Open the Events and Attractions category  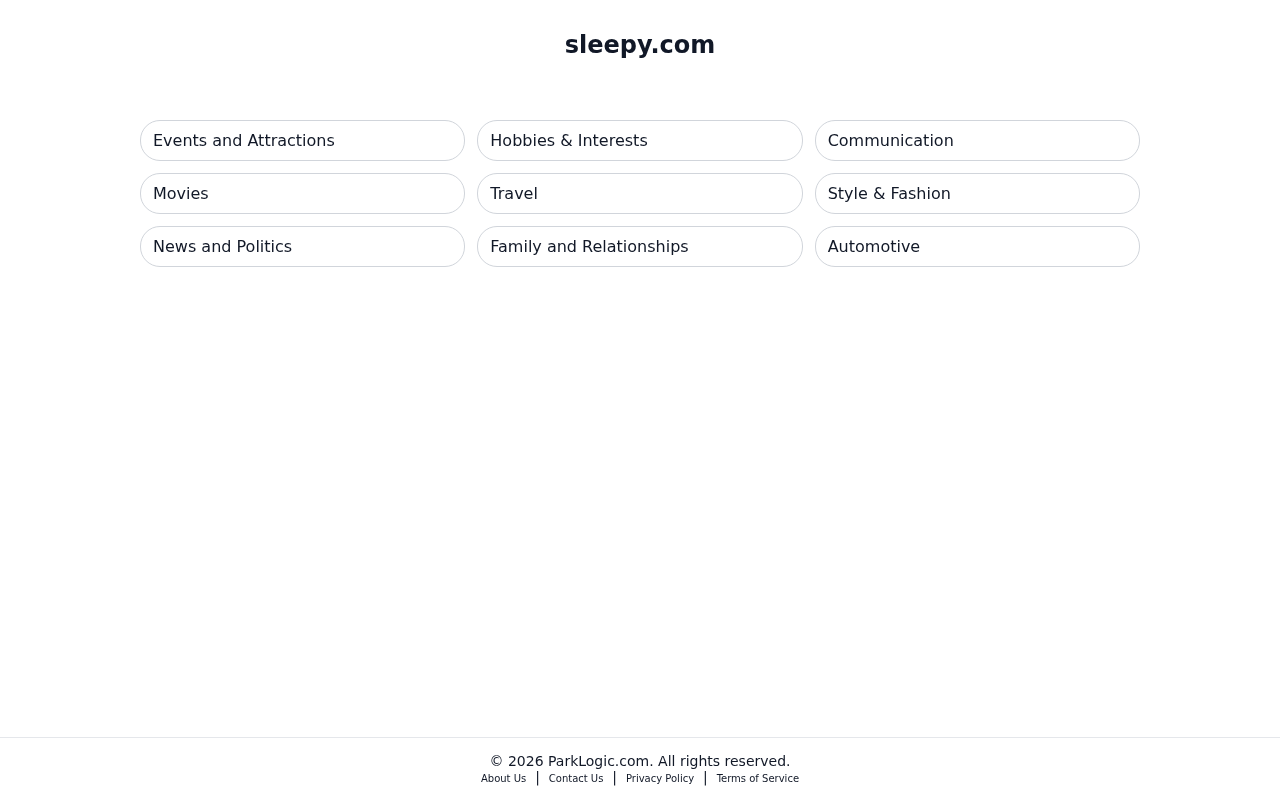point(302,141)
